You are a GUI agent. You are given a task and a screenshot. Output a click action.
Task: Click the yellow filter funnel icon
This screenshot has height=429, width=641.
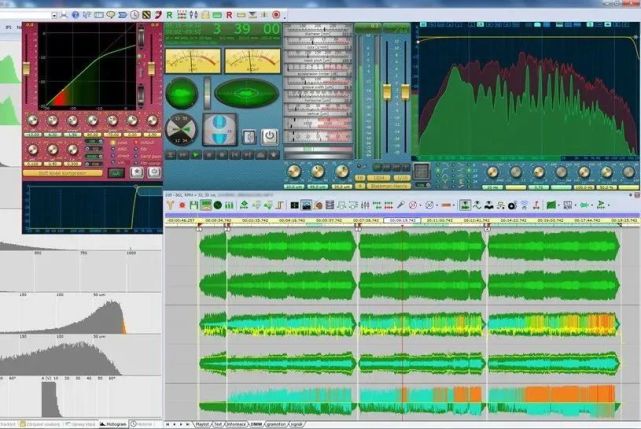[x=172, y=204]
